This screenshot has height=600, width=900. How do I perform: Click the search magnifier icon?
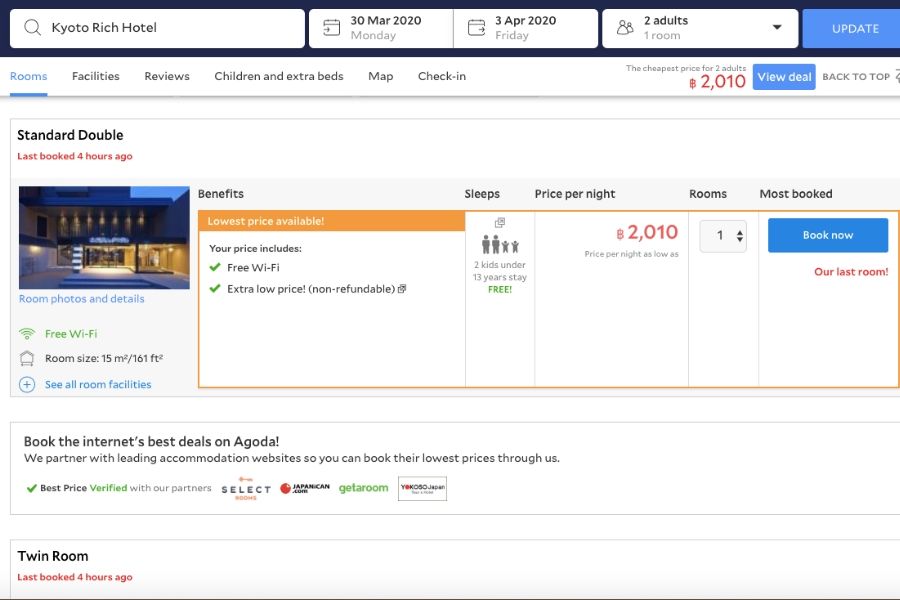point(33,28)
